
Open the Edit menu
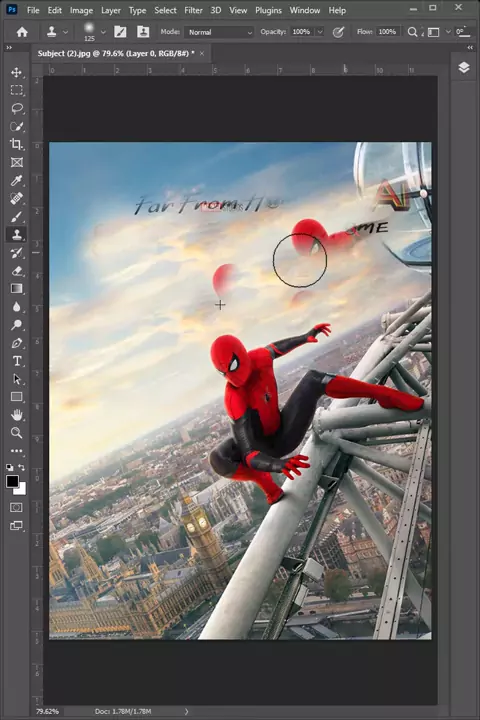pyautogui.click(x=55, y=10)
